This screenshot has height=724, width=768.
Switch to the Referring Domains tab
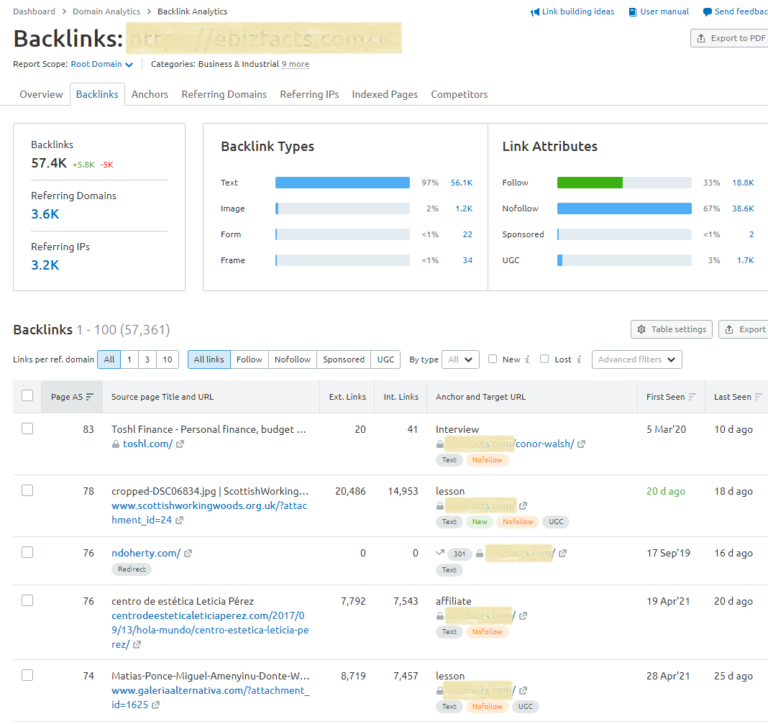(x=224, y=94)
